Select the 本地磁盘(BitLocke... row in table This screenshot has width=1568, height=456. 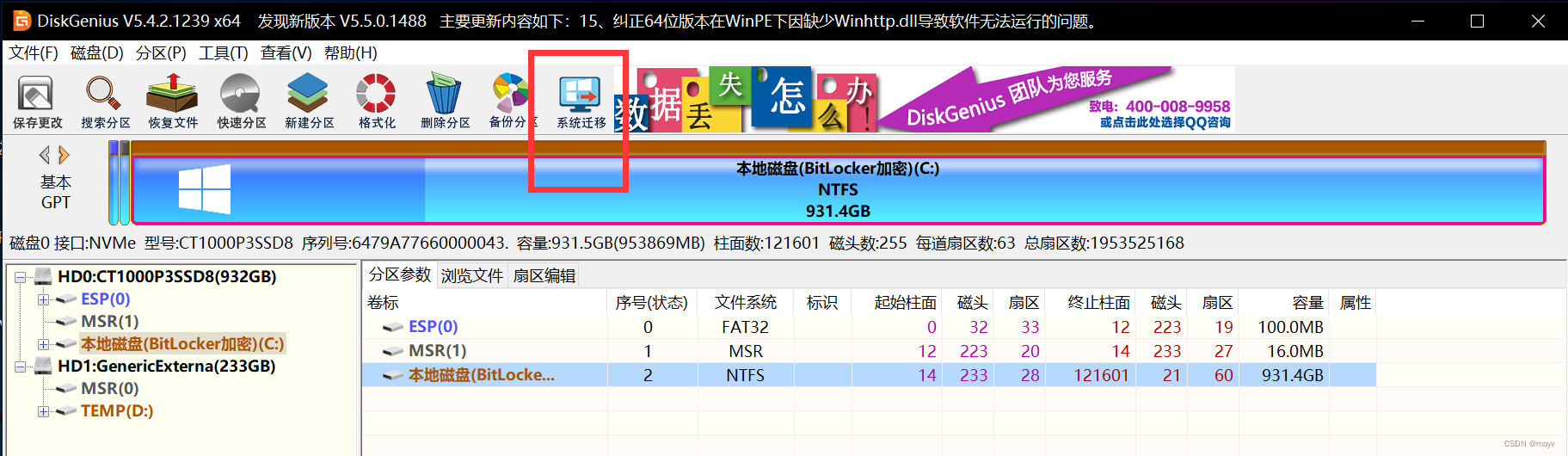869,375
